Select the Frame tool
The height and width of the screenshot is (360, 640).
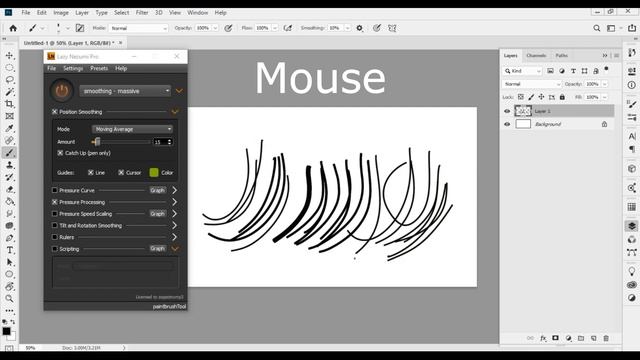(9, 116)
